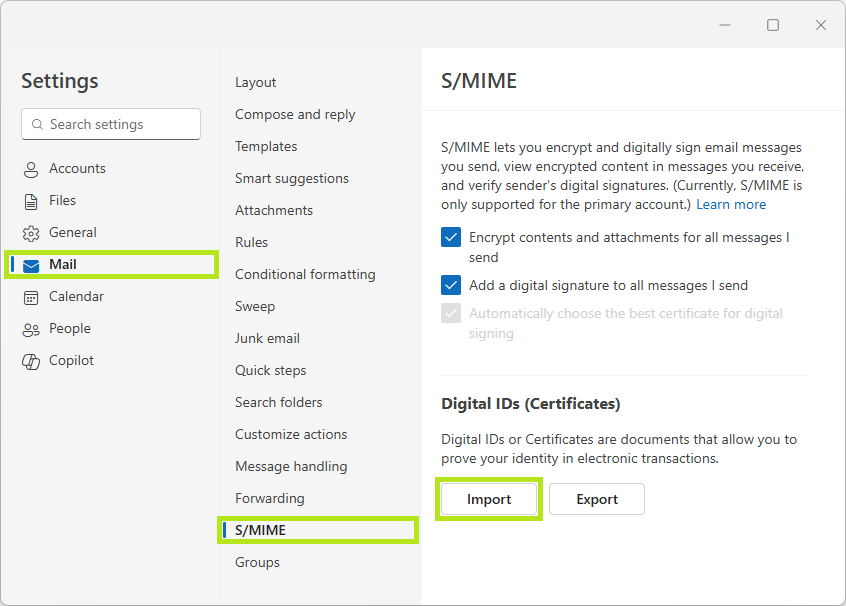Select the Copilot settings icon

(x=31, y=360)
